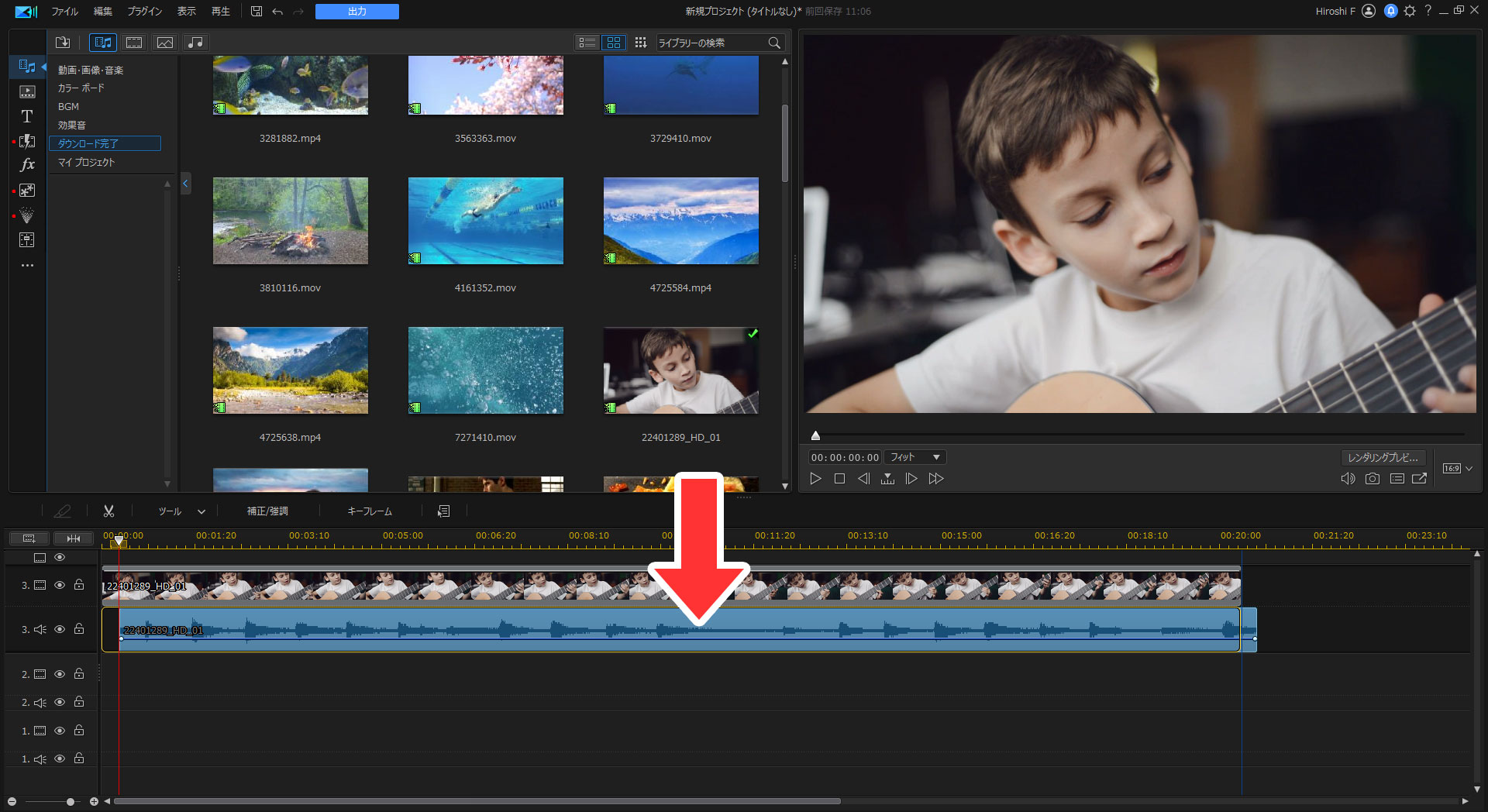The height and width of the screenshot is (812, 1488).
Task: Select the BGM category
Action: point(68,107)
